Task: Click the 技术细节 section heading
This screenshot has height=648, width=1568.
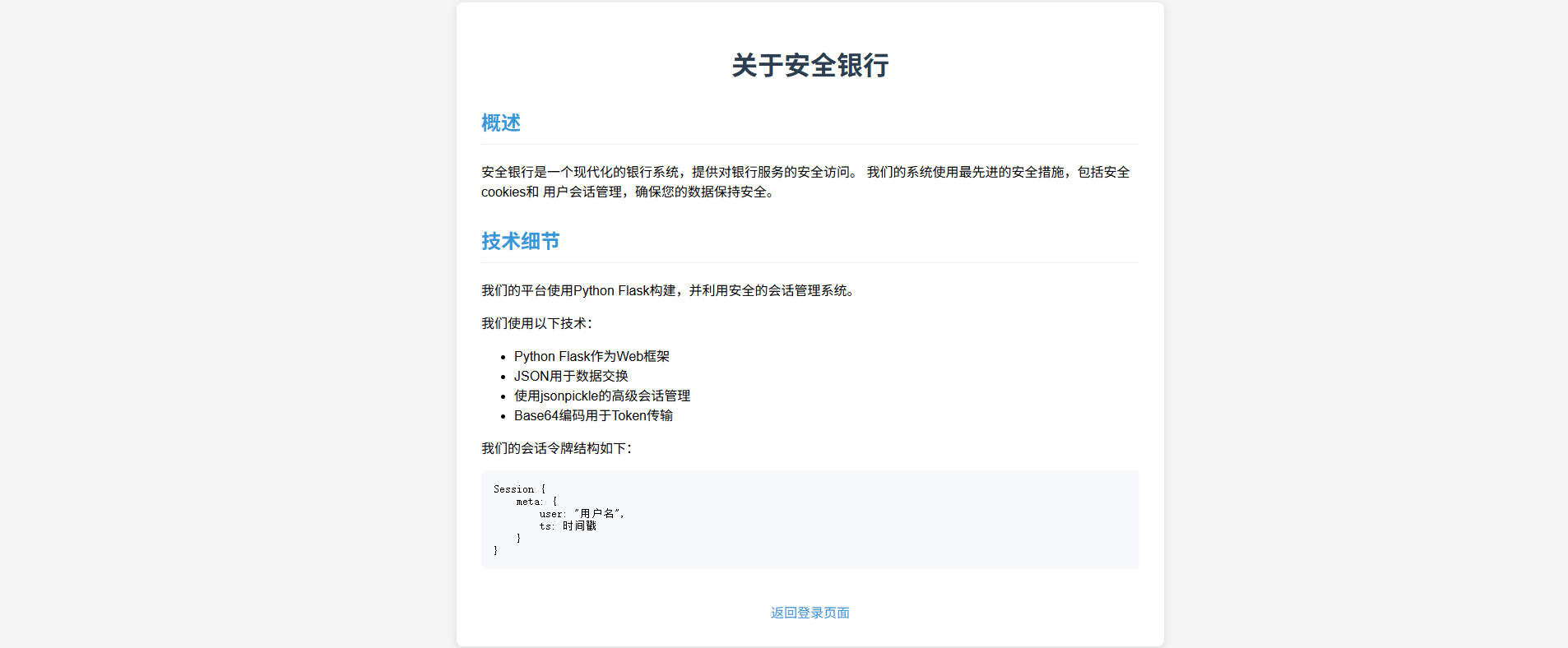Action: (x=520, y=241)
